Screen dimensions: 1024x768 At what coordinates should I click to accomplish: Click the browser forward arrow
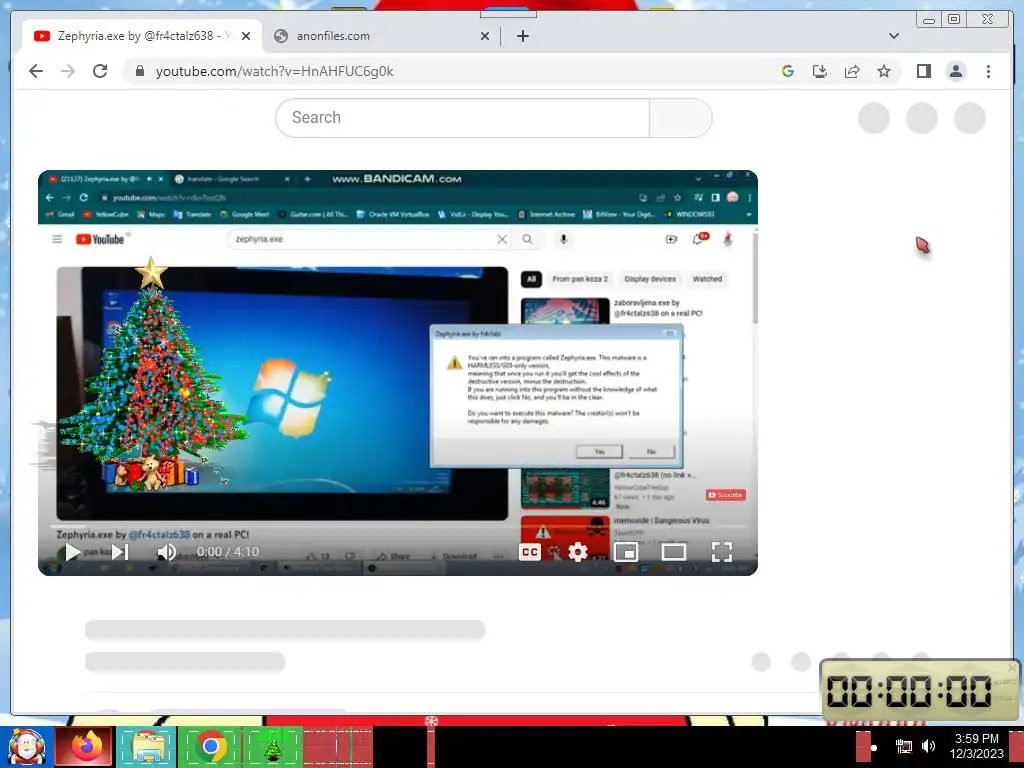tap(68, 71)
